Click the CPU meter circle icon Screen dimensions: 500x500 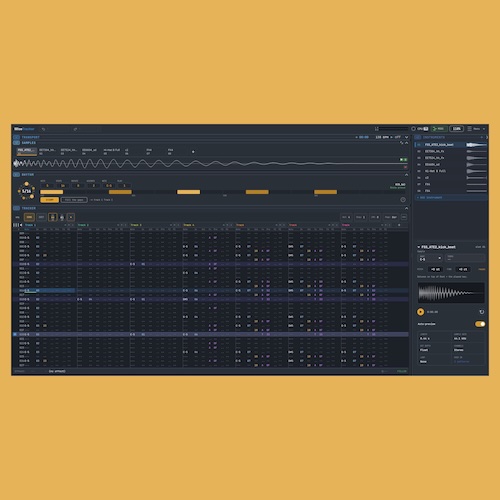point(413,129)
